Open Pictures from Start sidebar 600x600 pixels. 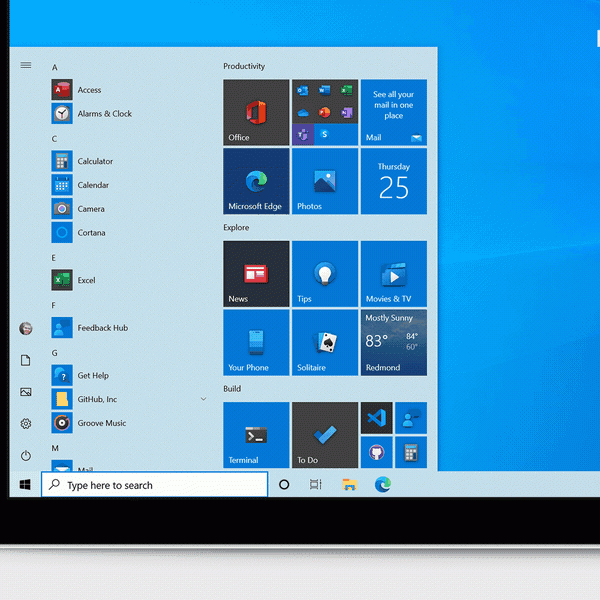[x=26, y=392]
